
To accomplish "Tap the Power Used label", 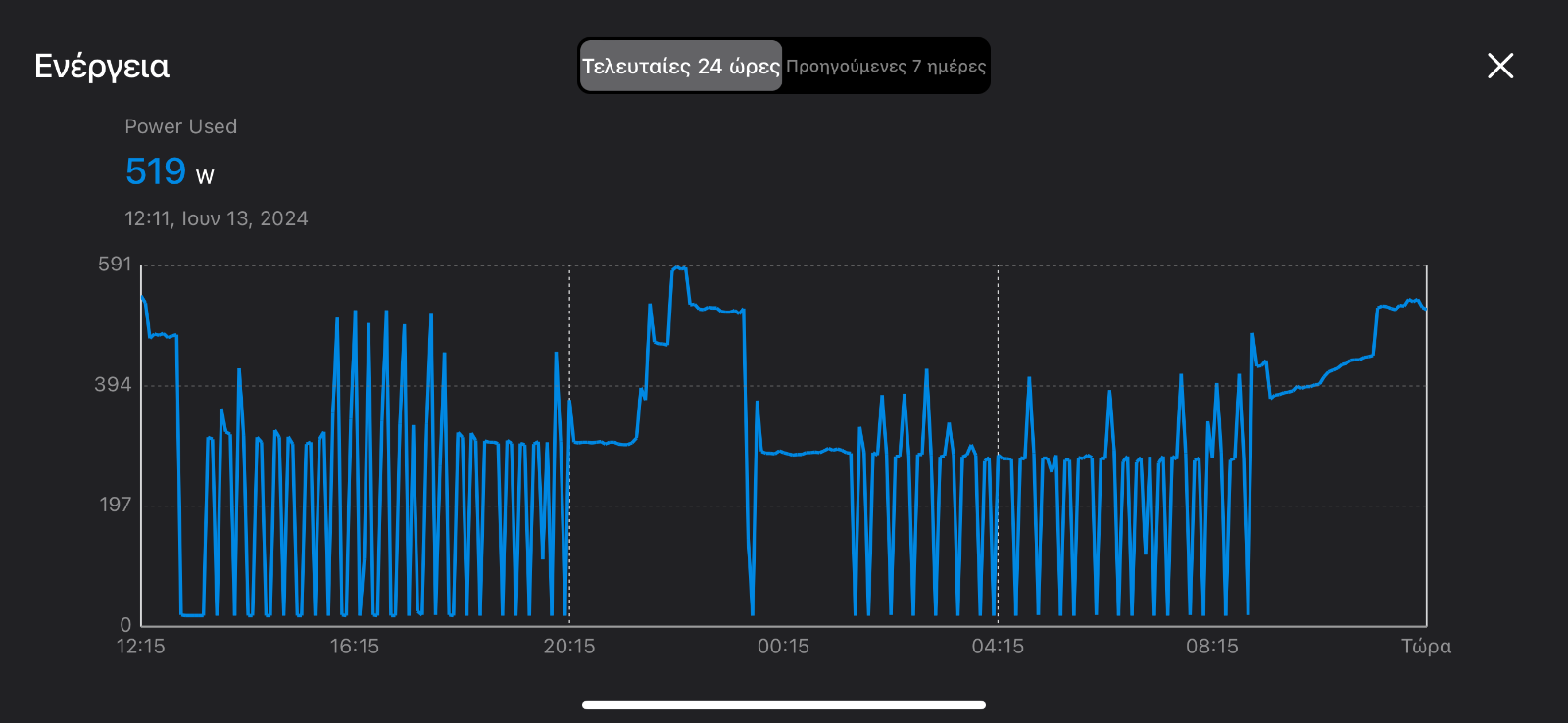I will pos(181,126).
